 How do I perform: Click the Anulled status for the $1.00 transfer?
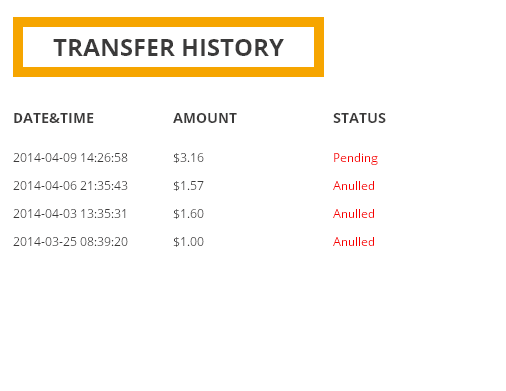click(x=354, y=242)
